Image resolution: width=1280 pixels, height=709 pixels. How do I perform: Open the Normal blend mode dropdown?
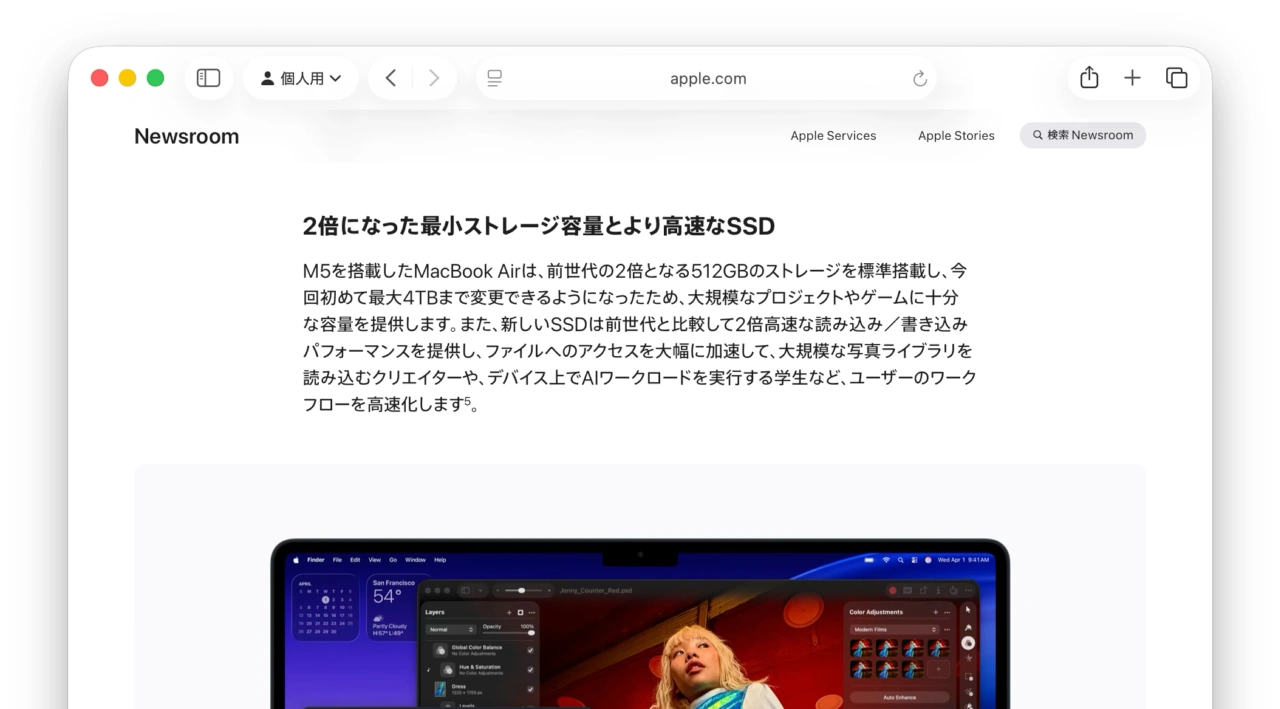click(451, 629)
